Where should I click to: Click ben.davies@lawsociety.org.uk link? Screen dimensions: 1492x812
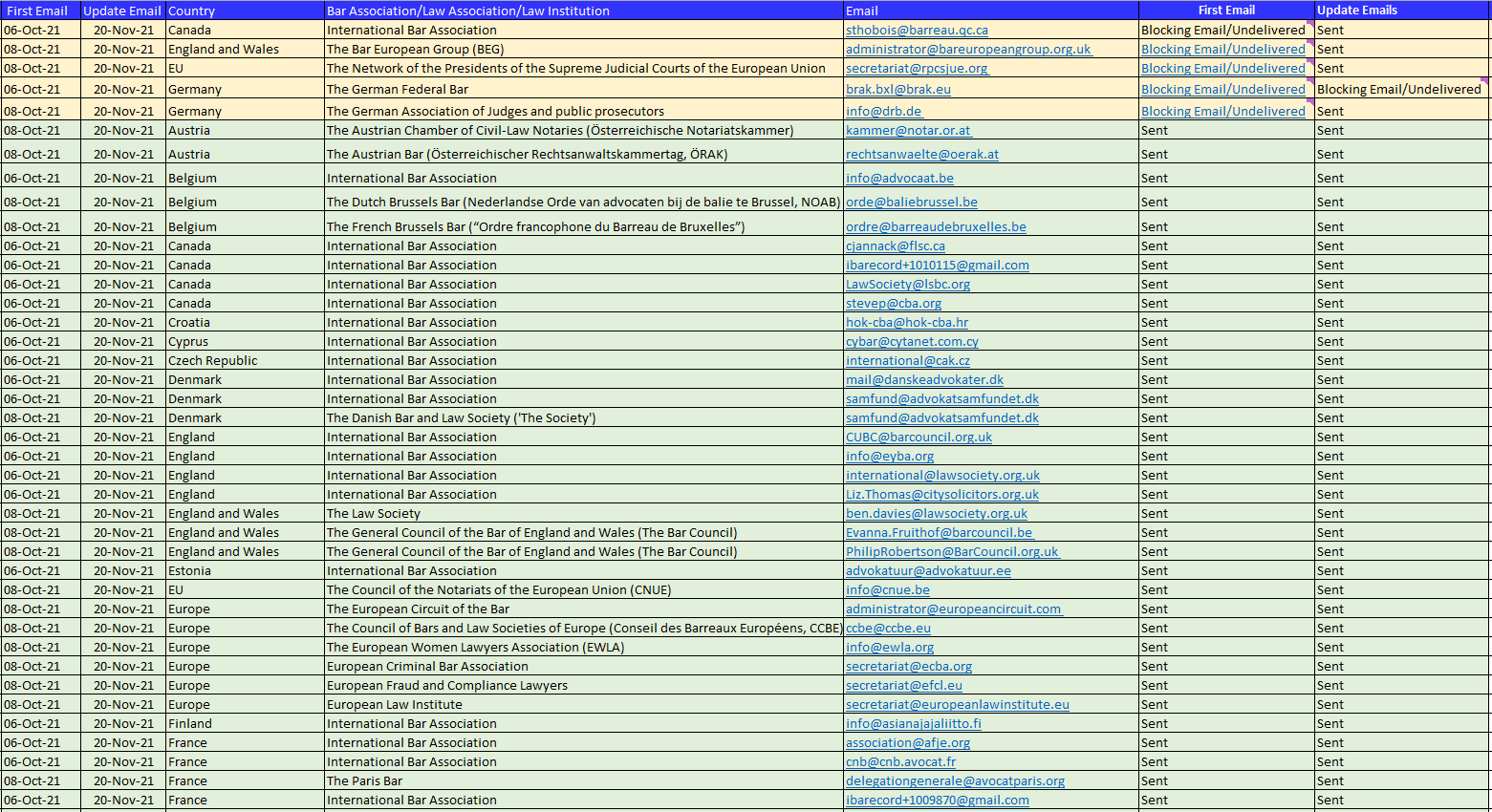pyautogui.click(x=937, y=514)
